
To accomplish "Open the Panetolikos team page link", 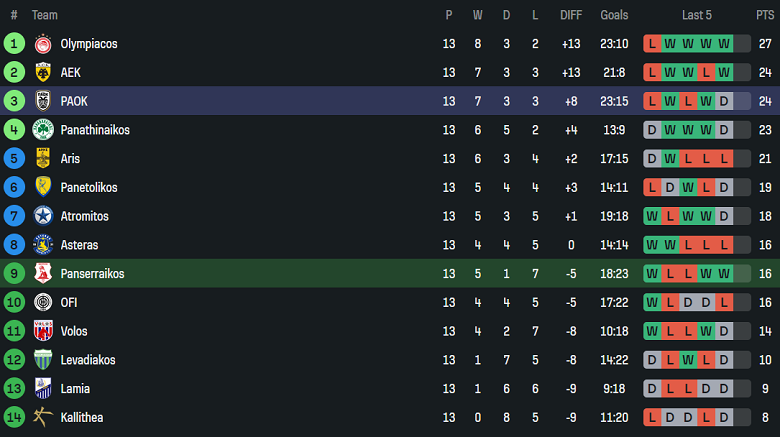I will tap(89, 187).
